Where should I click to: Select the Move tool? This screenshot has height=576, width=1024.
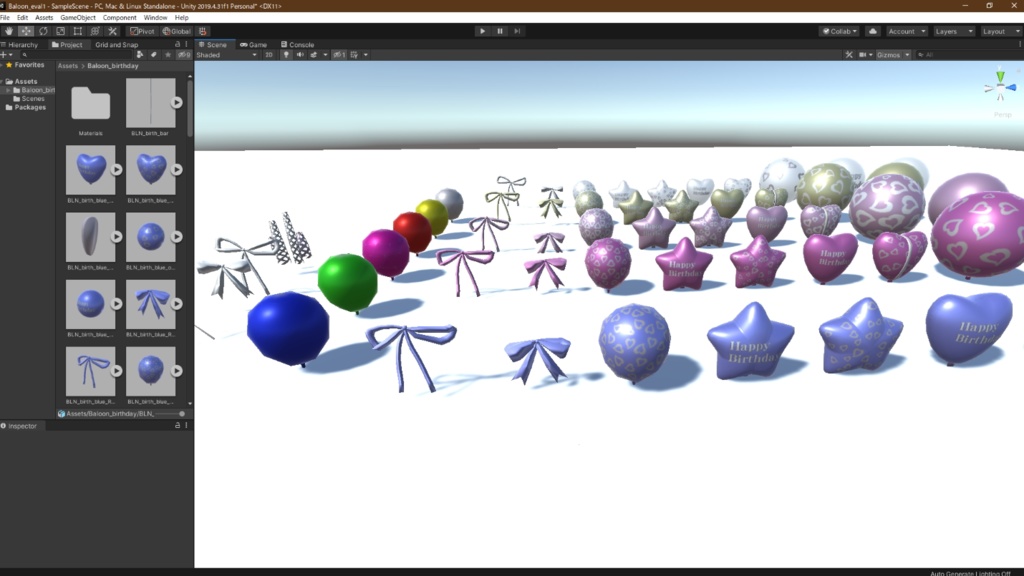(x=26, y=31)
